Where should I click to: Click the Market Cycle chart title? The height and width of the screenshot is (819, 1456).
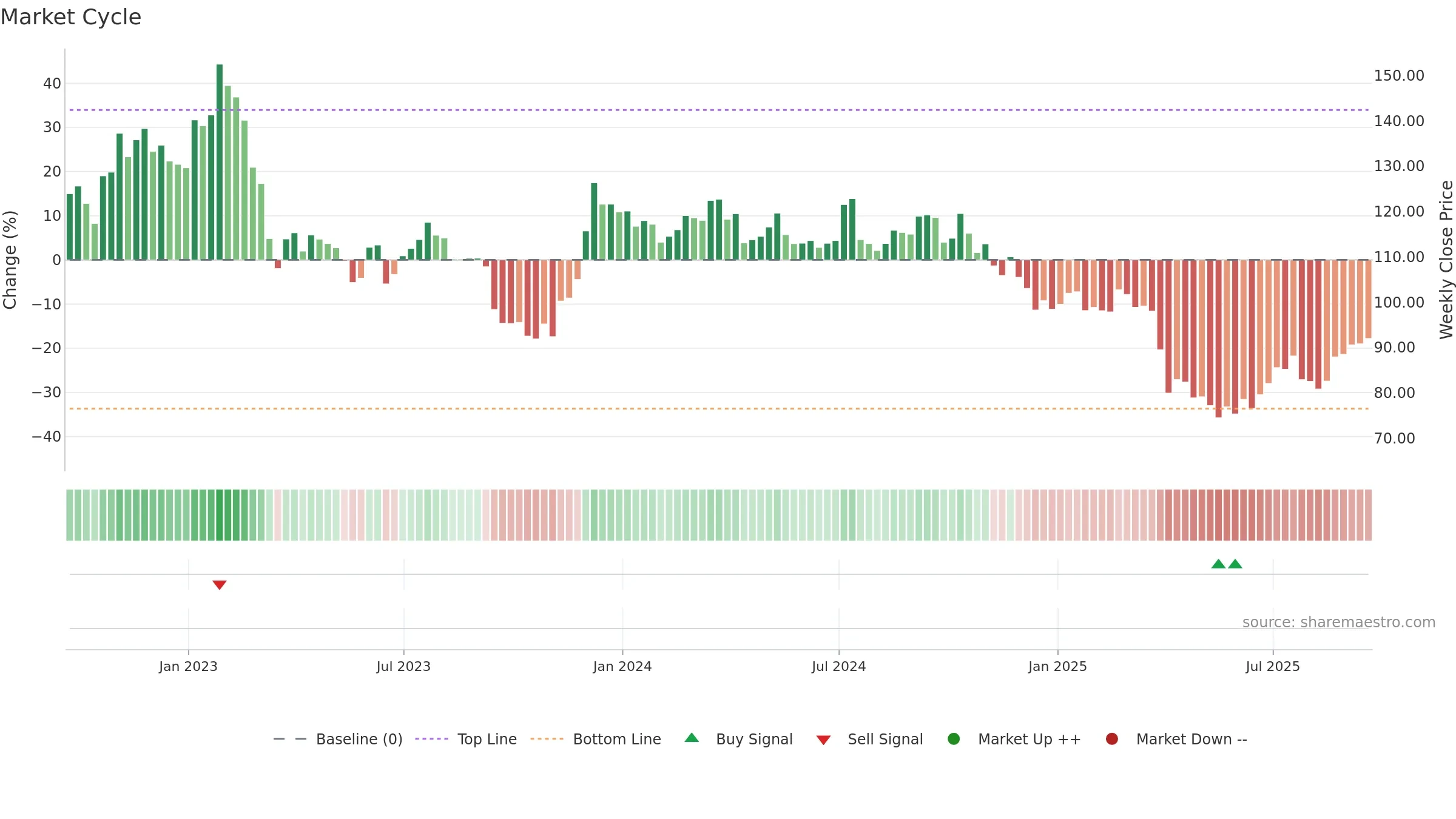pyautogui.click(x=71, y=17)
